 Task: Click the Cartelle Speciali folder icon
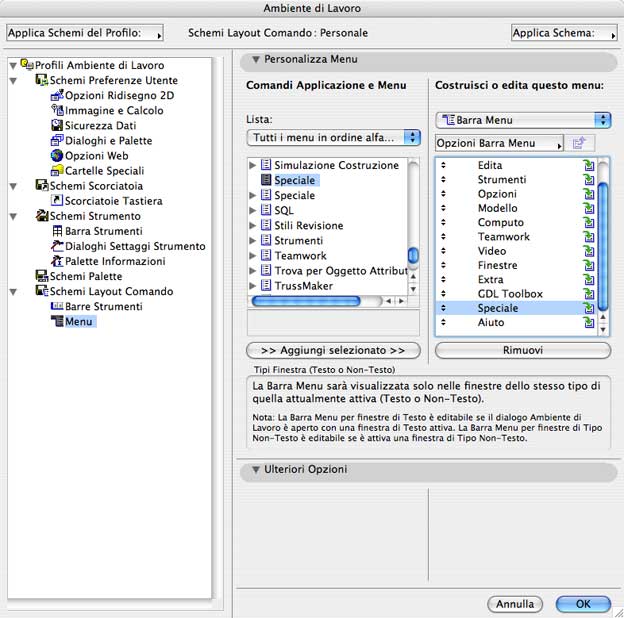57,171
